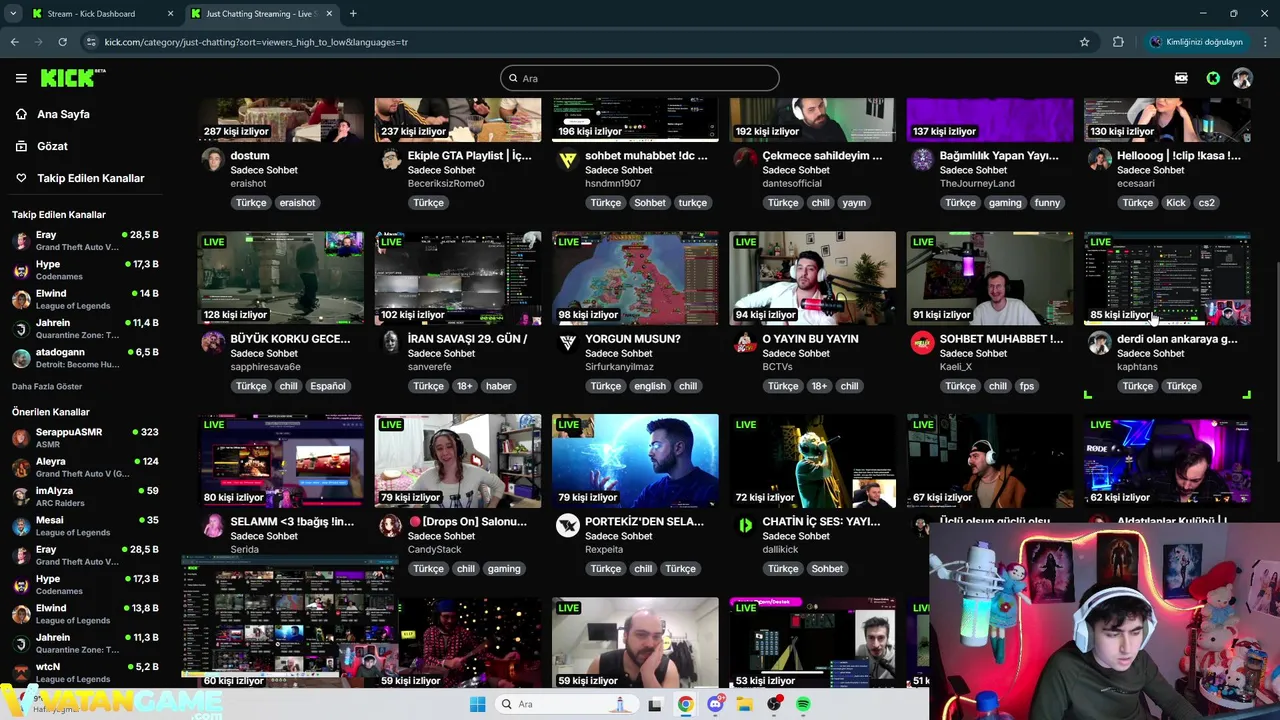Open YORGUN MUSUN? map stream thumbnail
Screen dimensions: 1280x720
click(x=635, y=278)
